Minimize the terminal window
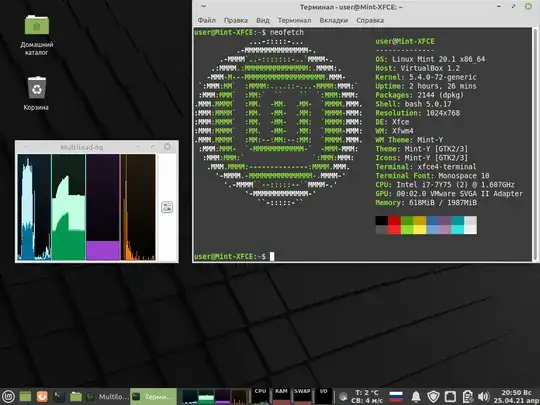540x405 pixels. 499,7
